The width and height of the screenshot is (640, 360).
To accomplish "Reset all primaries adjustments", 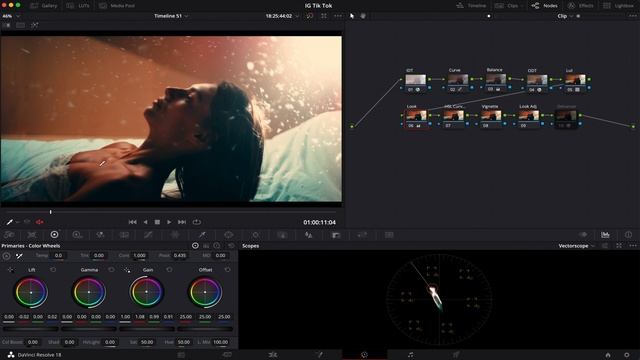I will pos(231,246).
